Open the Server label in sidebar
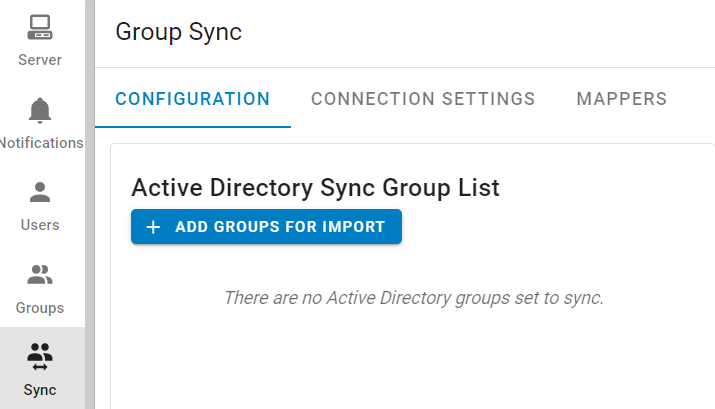The width and height of the screenshot is (715, 409). click(x=40, y=60)
